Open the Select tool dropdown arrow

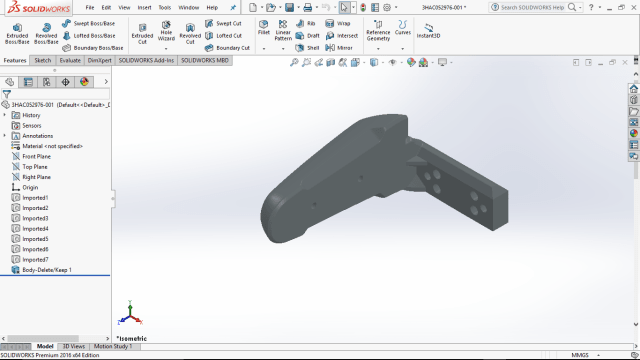pos(353,7)
